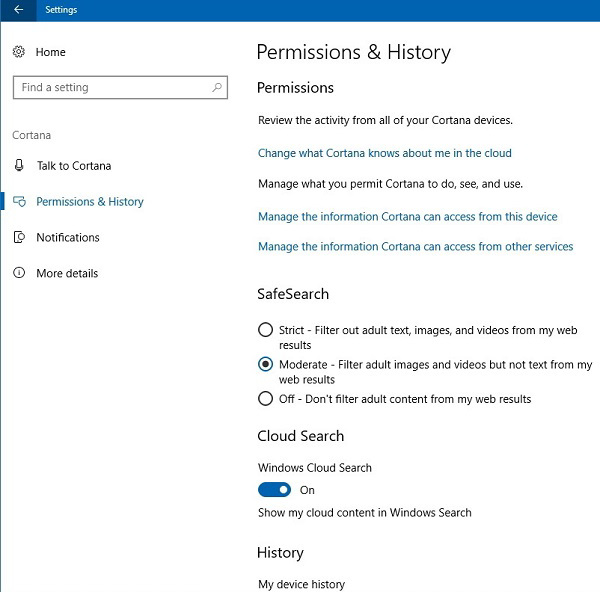Viewport: 600px width, 592px height.
Task: Open the Notifications section
Action: point(68,238)
